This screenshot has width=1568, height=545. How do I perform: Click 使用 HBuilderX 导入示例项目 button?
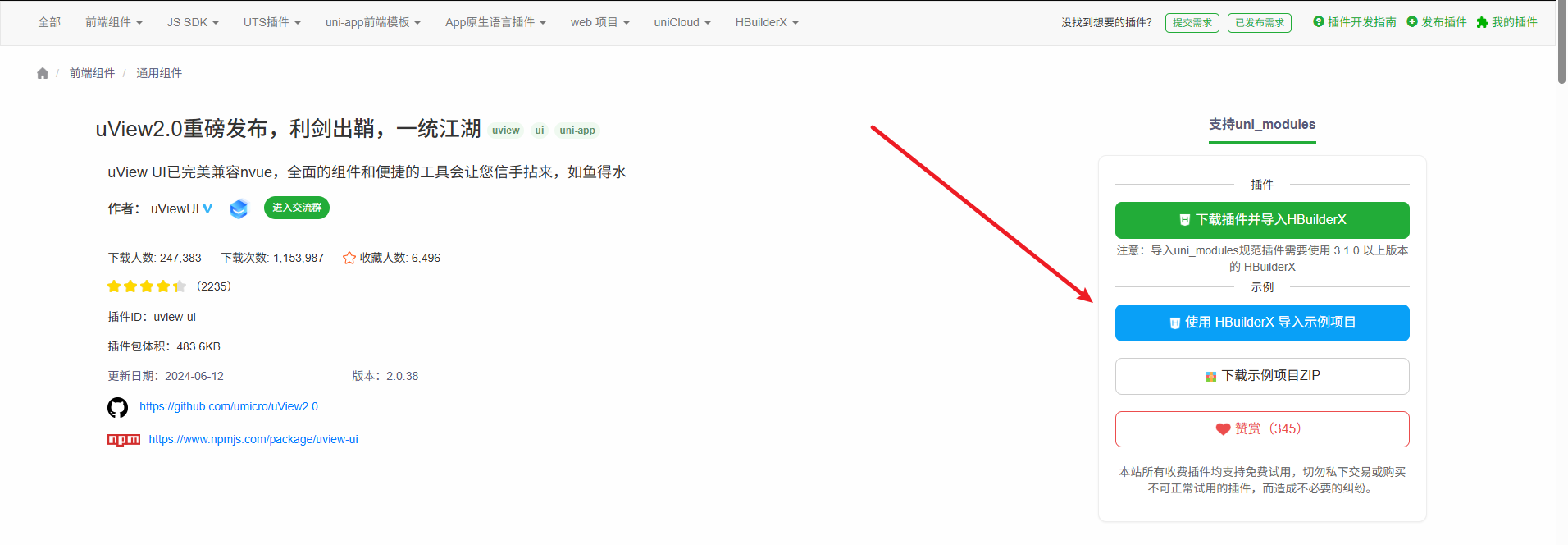click(x=1262, y=323)
